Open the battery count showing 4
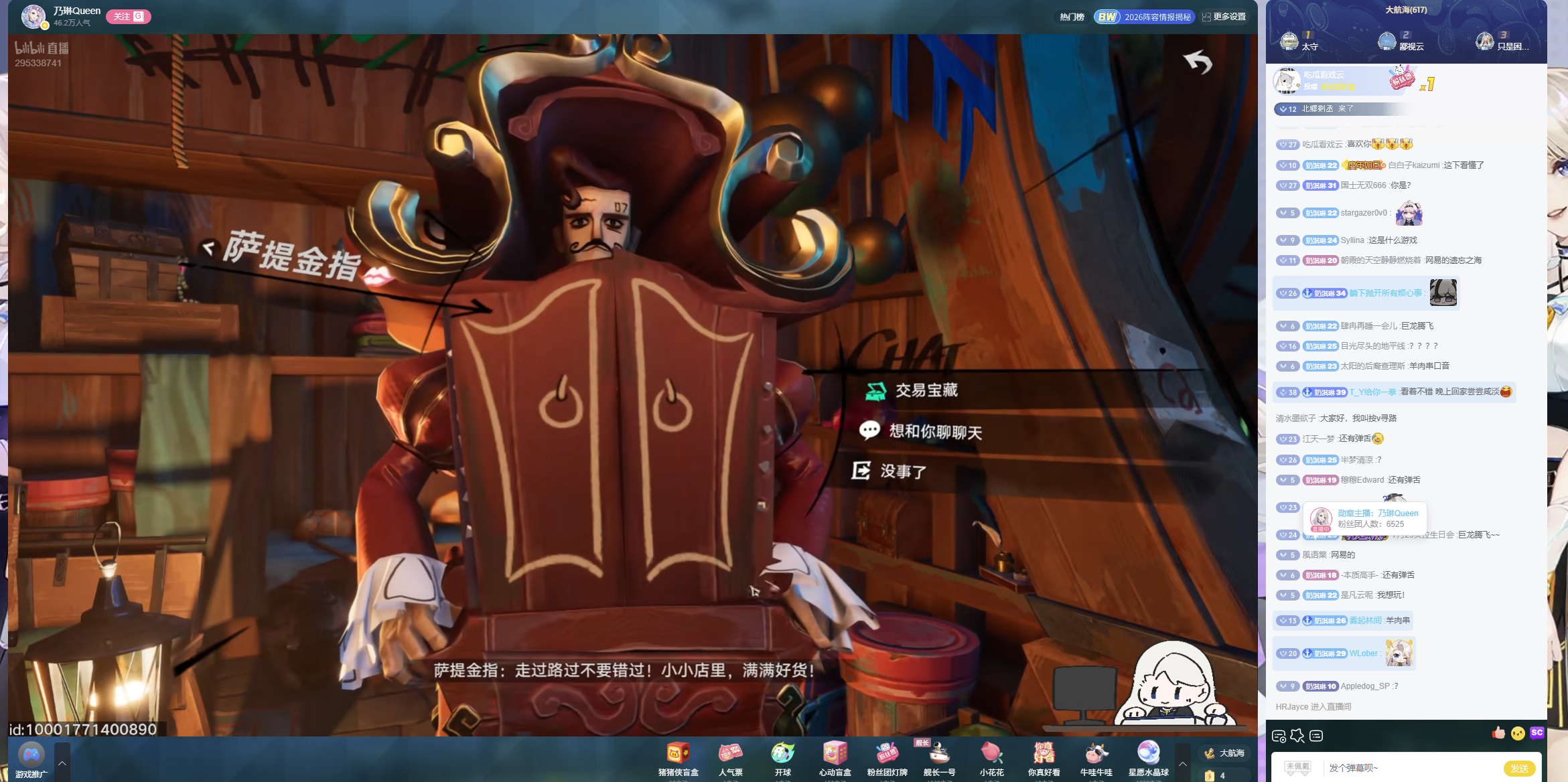This screenshot has width=1568, height=782. point(1215,775)
